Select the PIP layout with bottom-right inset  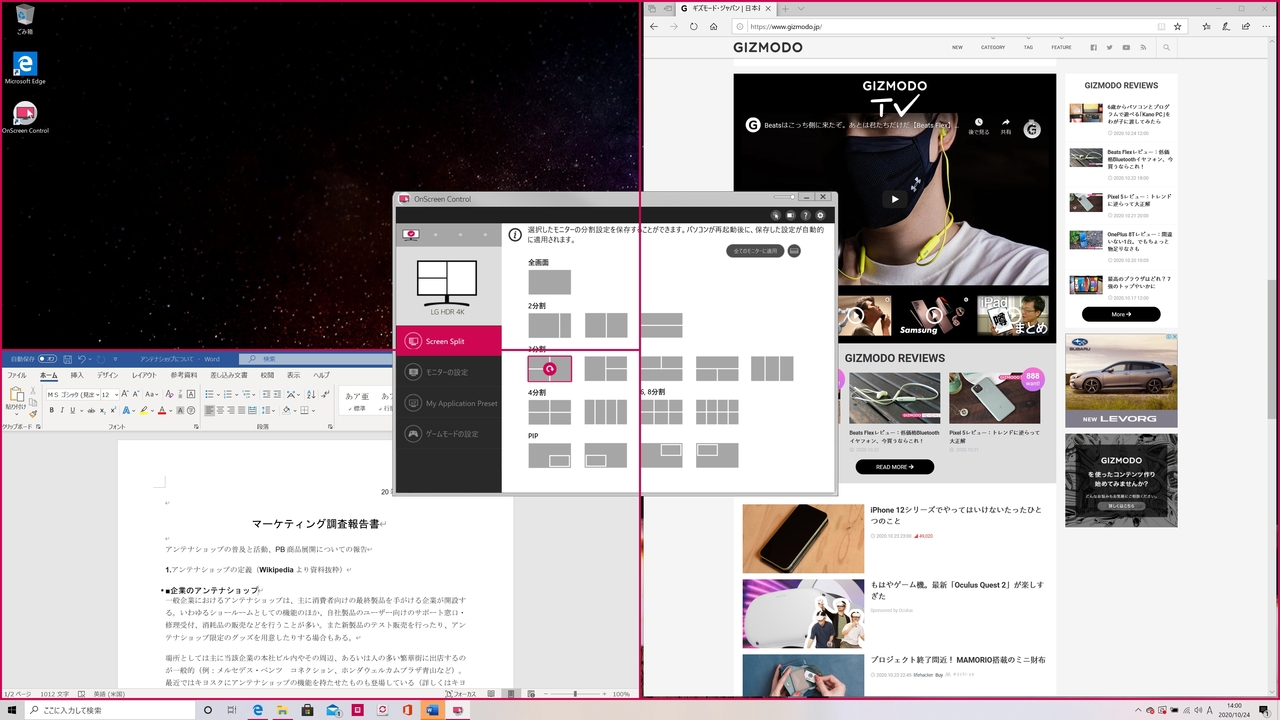549,455
